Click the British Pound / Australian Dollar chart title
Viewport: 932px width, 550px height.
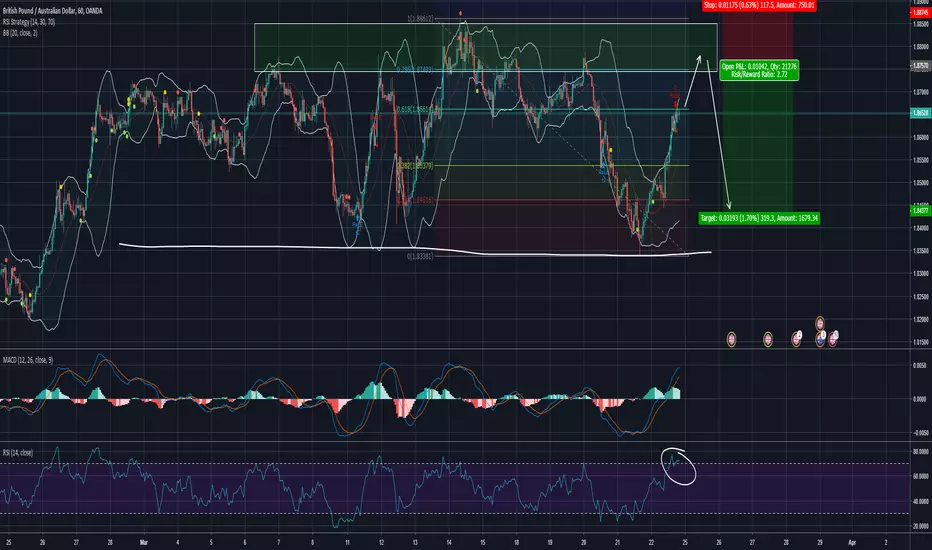(x=52, y=11)
